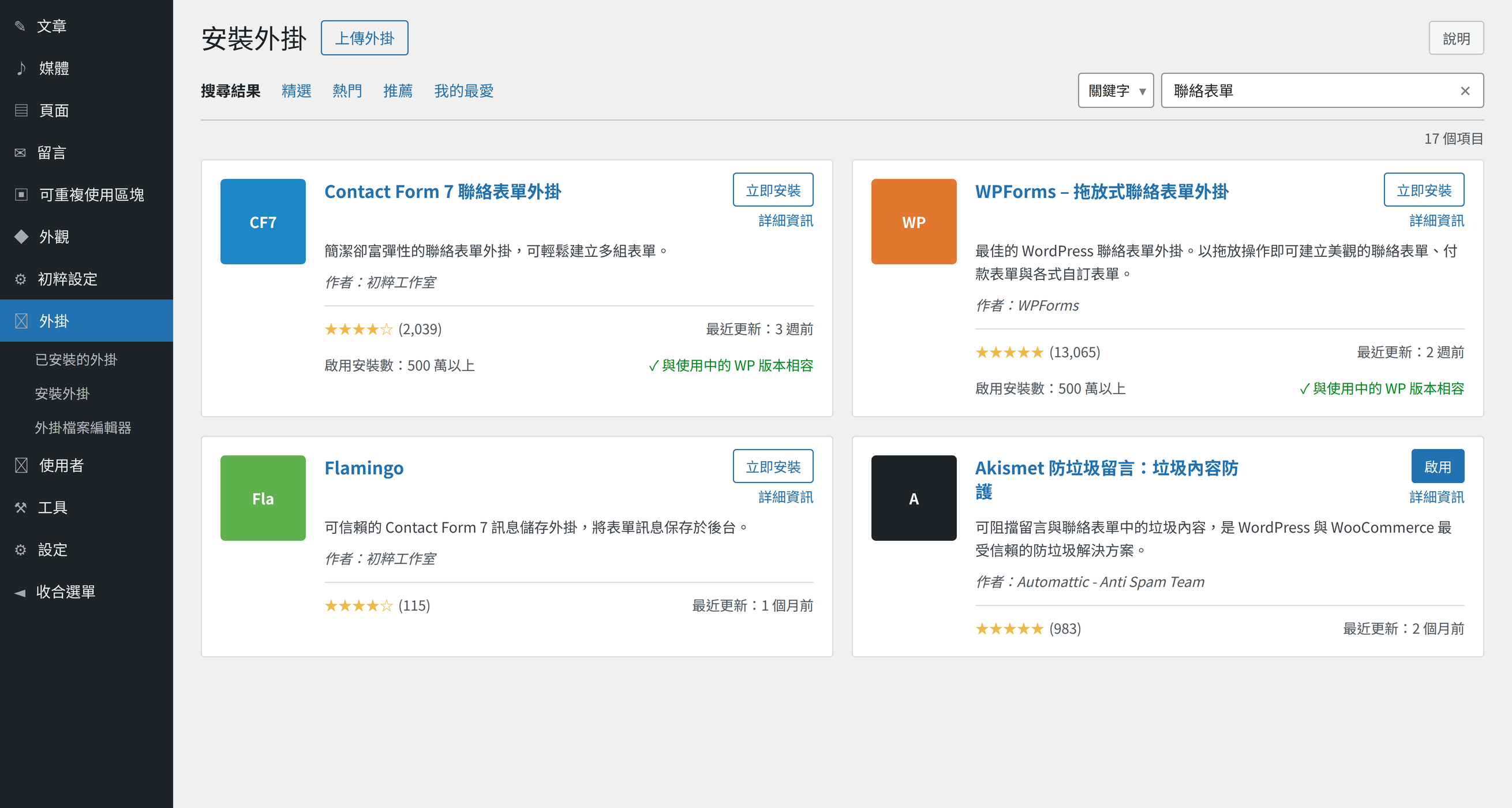Click the page icon beside 頁面
Viewport: 1512px width, 808px height.
[21, 110]
